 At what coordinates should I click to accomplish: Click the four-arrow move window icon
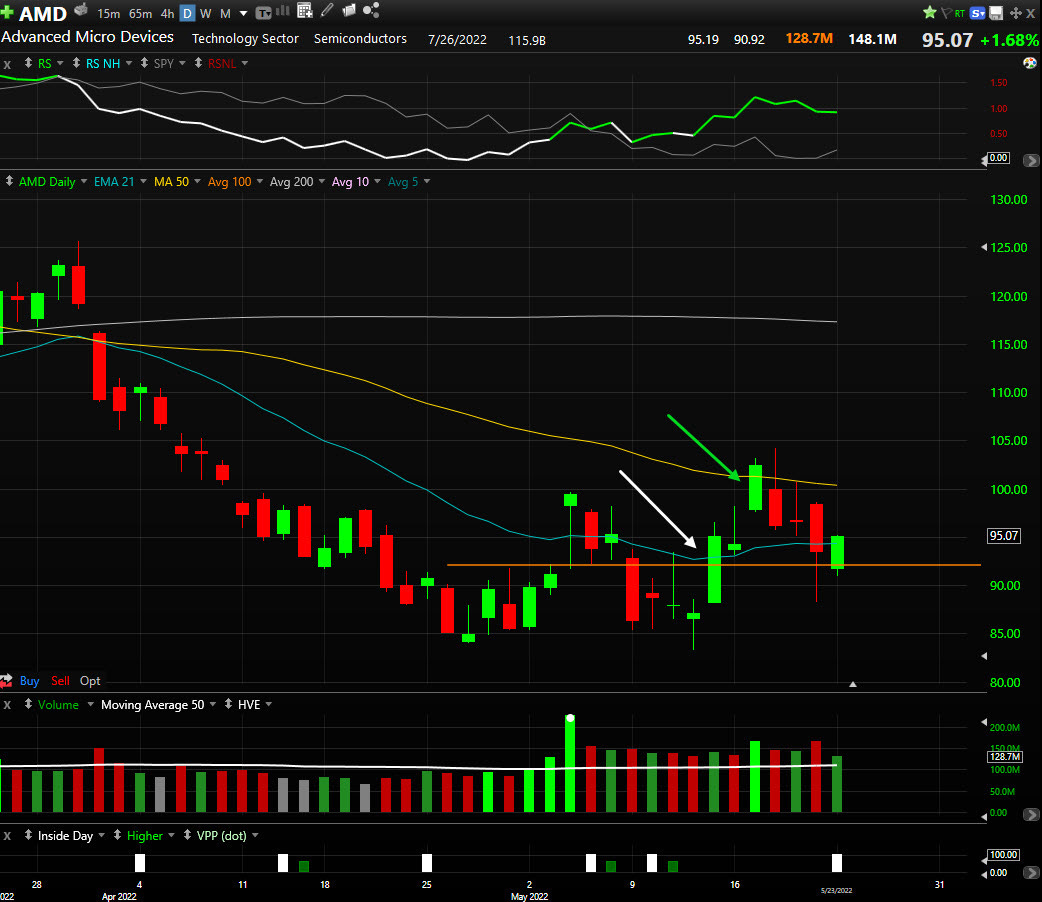[x=1015, y=13]
